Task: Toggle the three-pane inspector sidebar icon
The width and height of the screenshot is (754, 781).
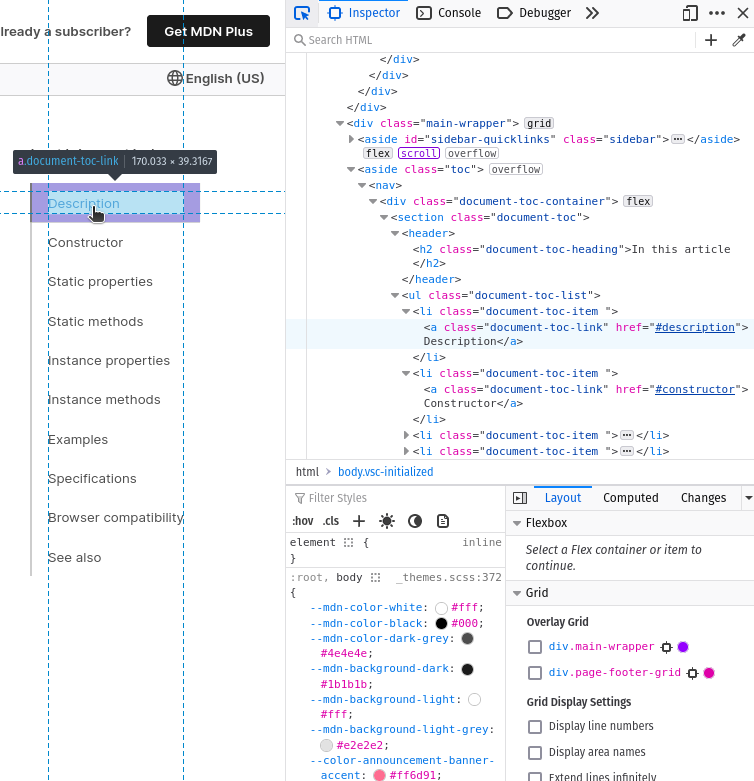Action: [x=520, y=498]
